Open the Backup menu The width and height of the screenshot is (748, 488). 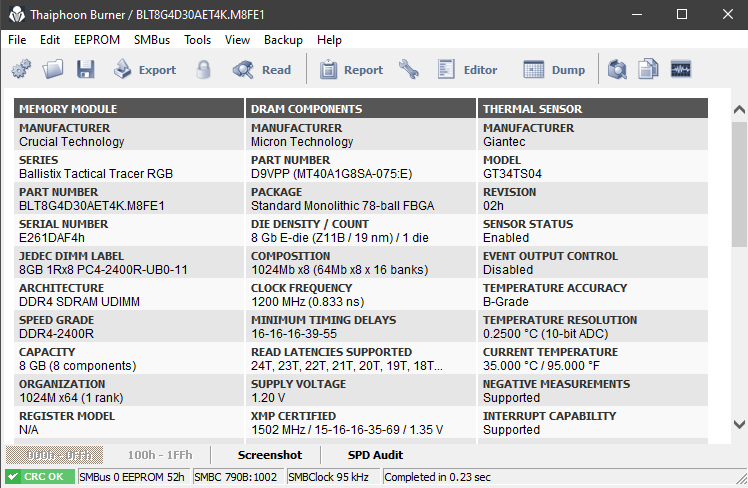(283, 40)
